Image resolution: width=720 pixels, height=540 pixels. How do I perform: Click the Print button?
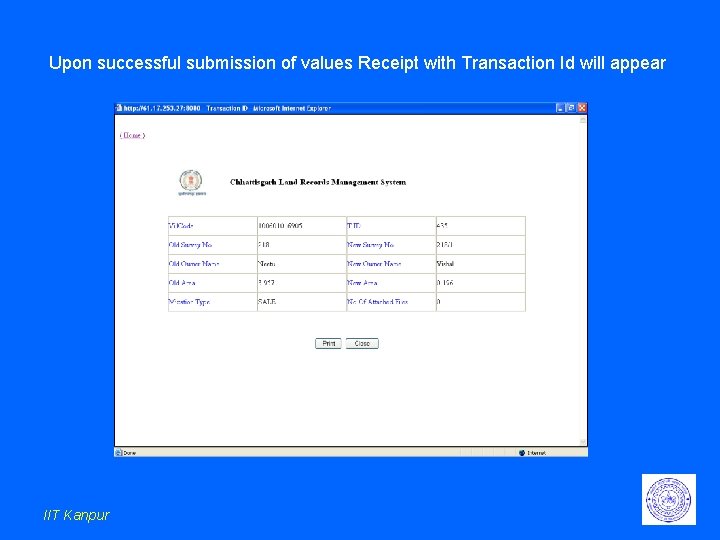[x=328, y=343]
